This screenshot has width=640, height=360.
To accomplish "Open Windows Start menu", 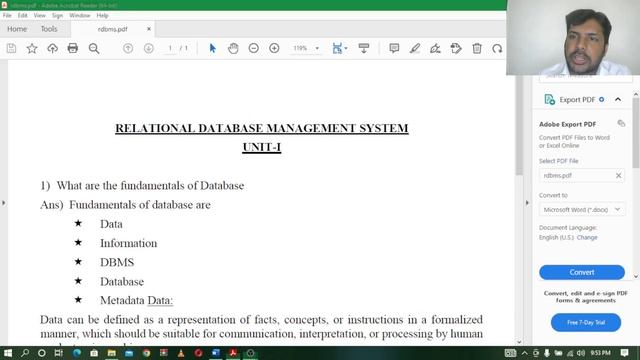I will pyautogui.click(x=8, y=353).
